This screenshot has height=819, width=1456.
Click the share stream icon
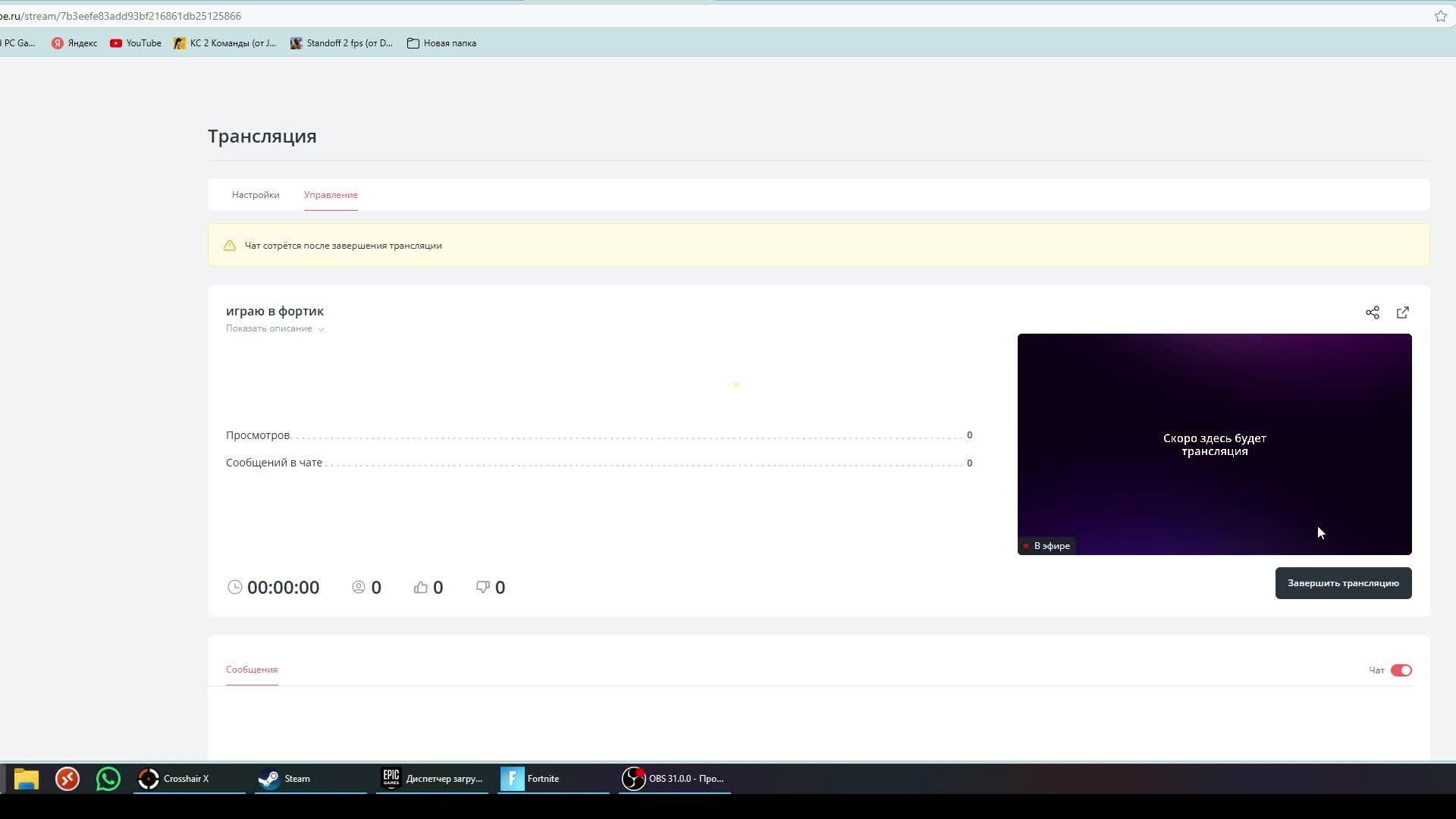[x=1372, y=312]
